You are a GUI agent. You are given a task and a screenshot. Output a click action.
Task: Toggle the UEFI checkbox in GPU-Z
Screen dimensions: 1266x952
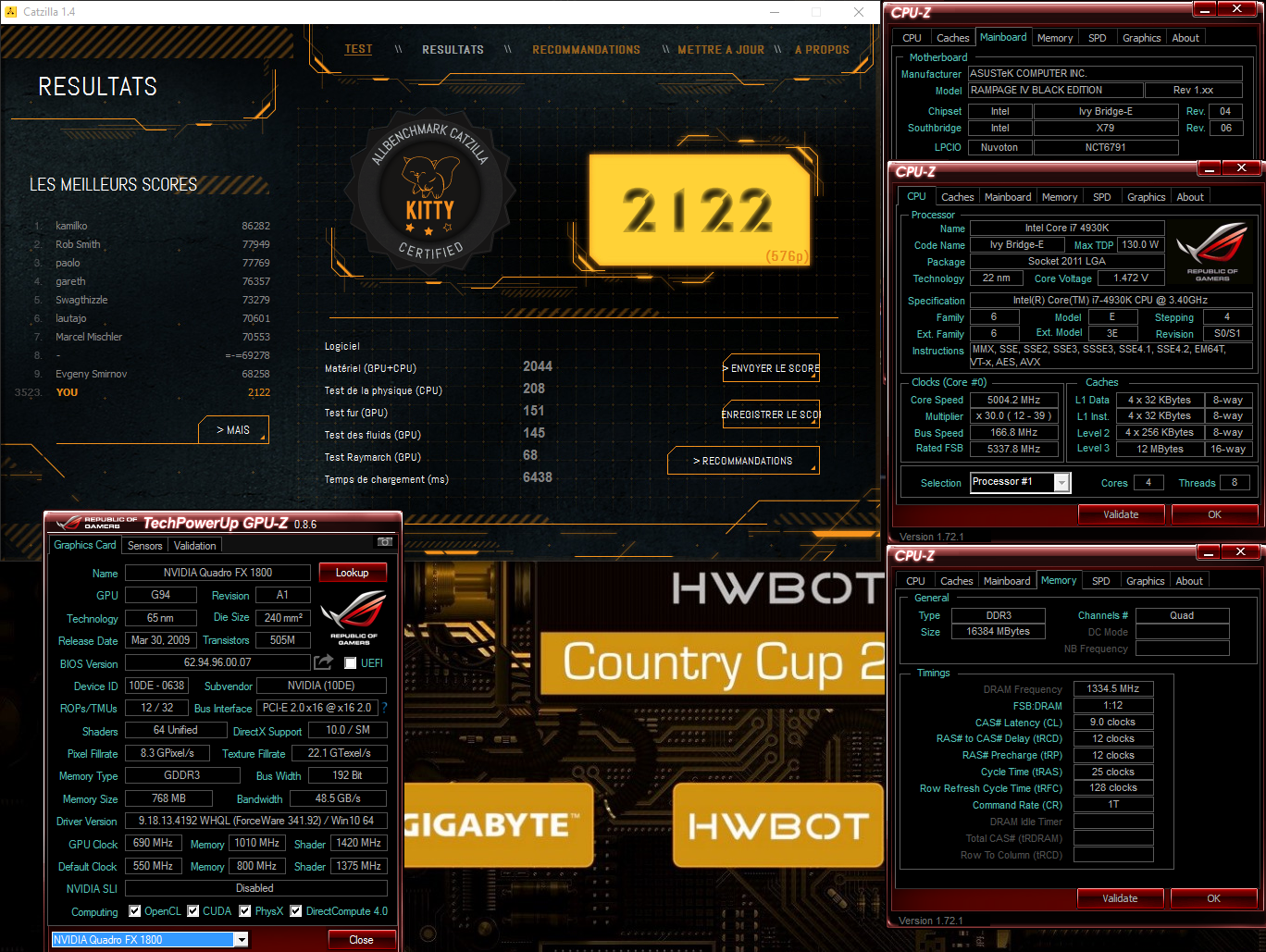point(350,663)
